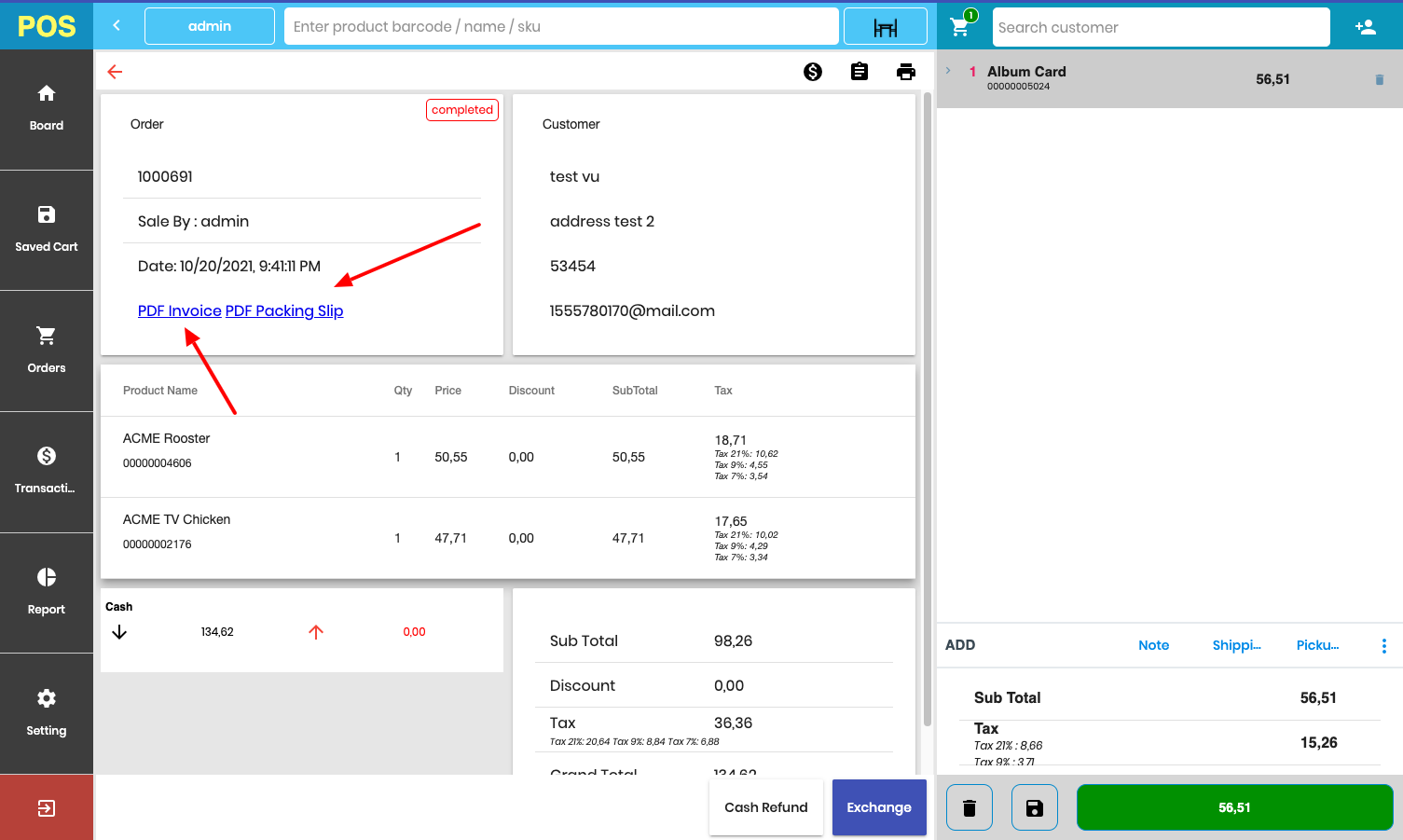Click the red 0,00 change amount
Viewport: 1403px width, 840px height.
tap(414, 632)
